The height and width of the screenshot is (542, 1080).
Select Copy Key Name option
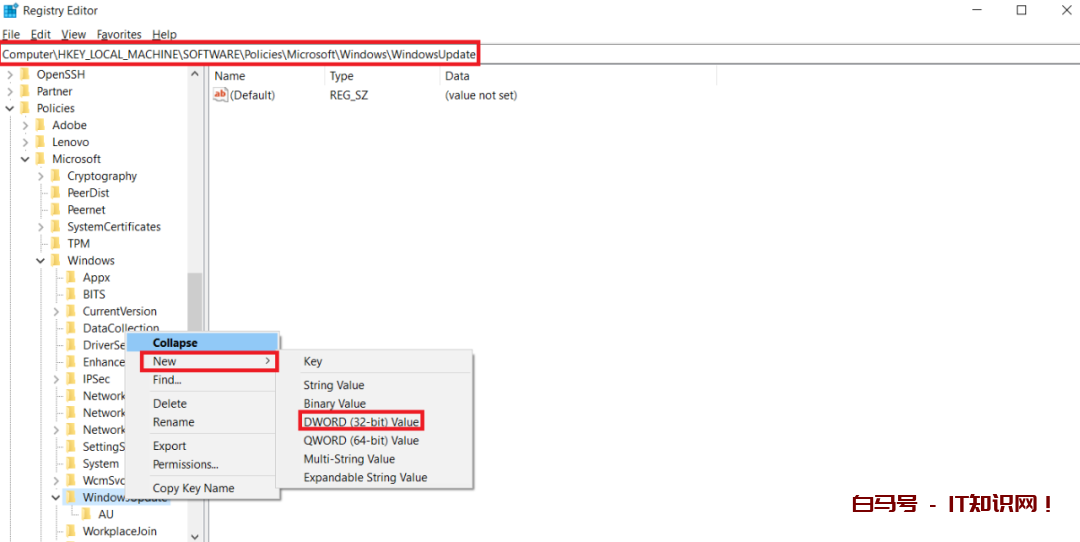coord(193,488)
